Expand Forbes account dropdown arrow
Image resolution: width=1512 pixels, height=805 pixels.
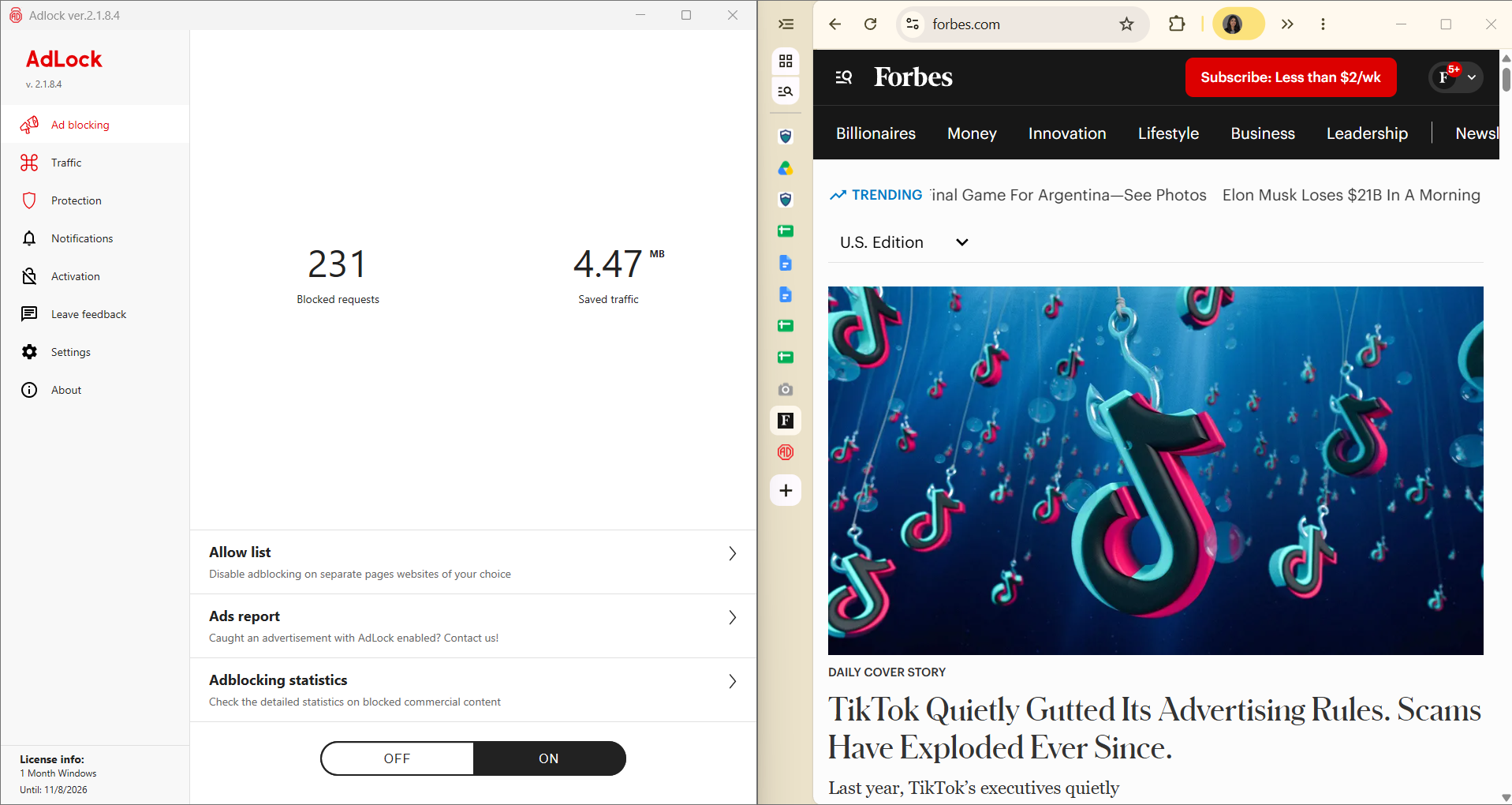1472,77
